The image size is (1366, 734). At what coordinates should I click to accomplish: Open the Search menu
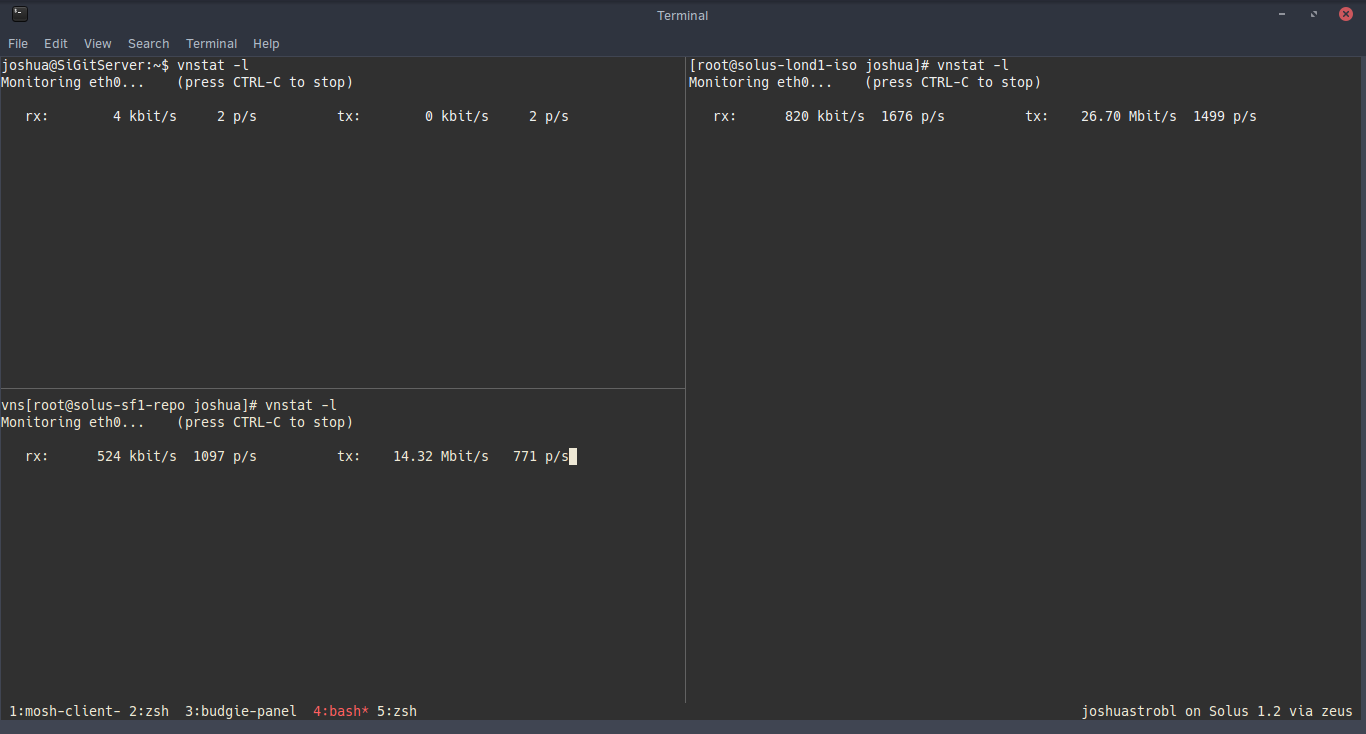[x=149, y=44]
